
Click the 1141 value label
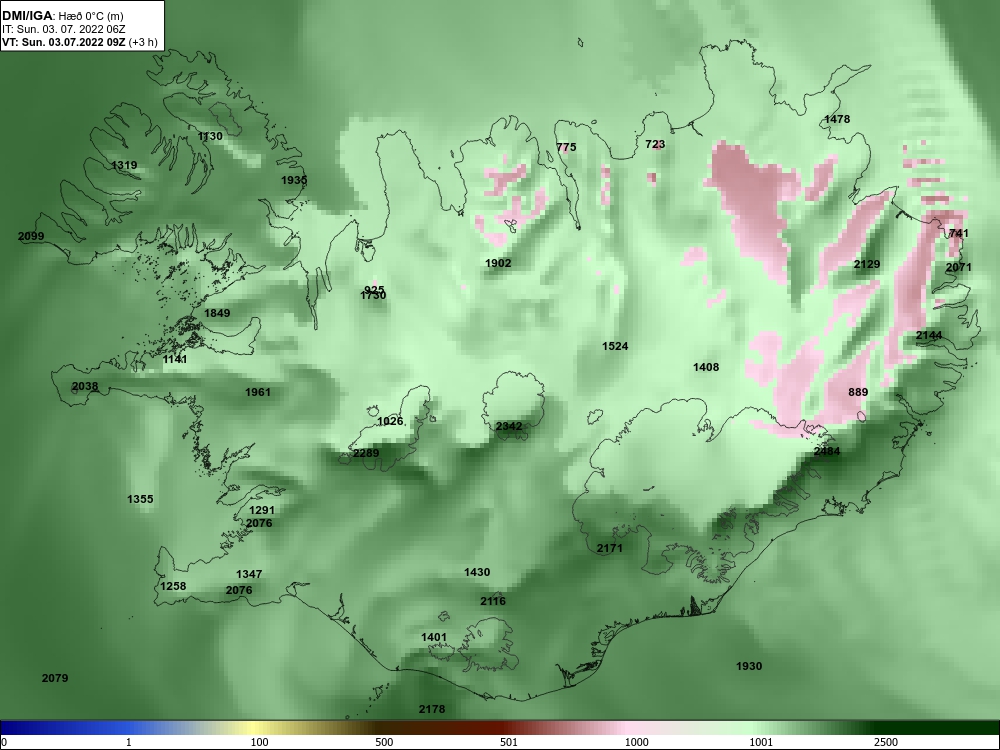(175, 360)
